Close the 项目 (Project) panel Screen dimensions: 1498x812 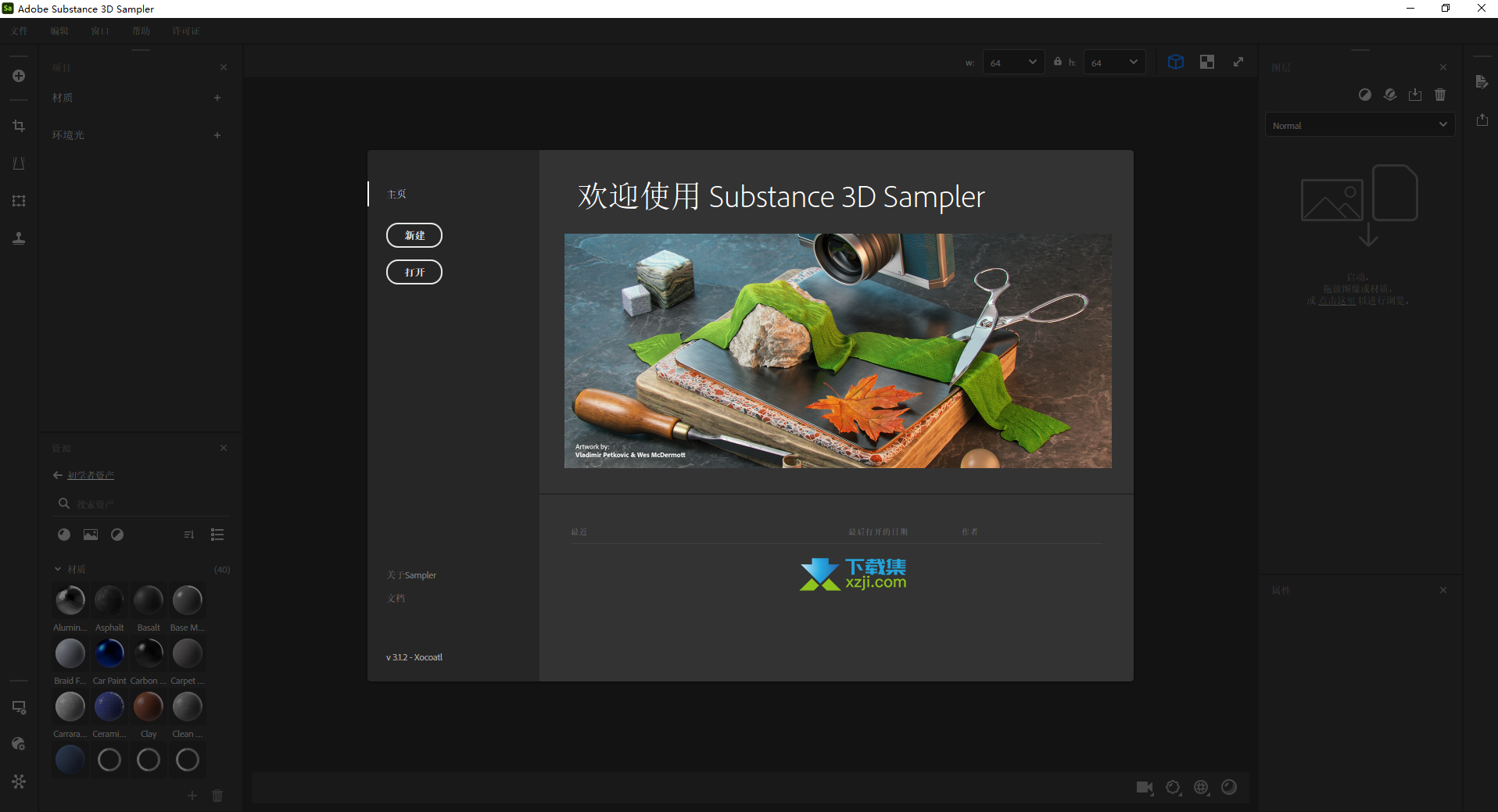[224, 67]
